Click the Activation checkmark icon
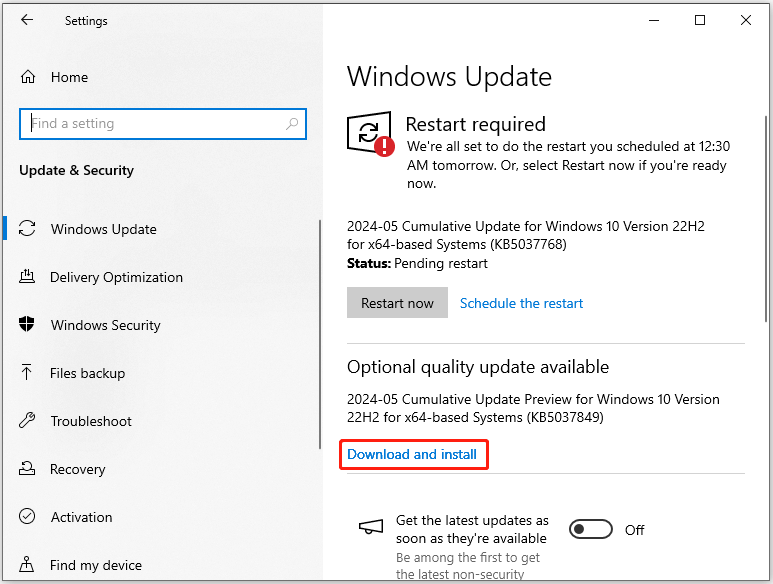This screenshot has height=584, width=773. click(x=27, y=516)
